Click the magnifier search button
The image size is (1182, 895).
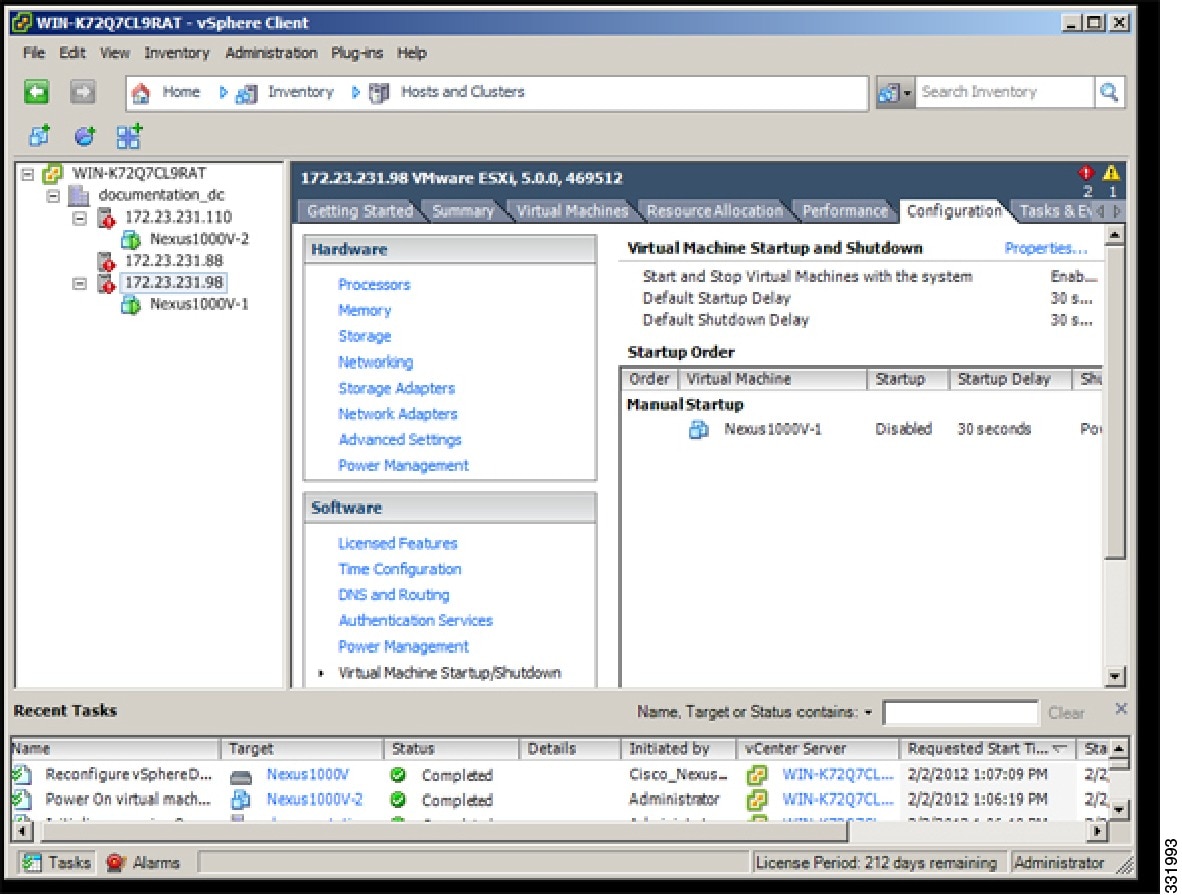click(x=1109, y=92)
